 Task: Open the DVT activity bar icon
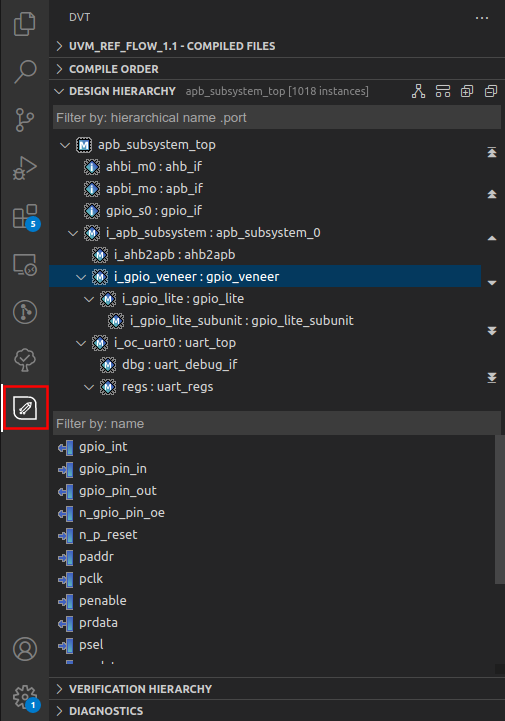(x=25, y=408)
